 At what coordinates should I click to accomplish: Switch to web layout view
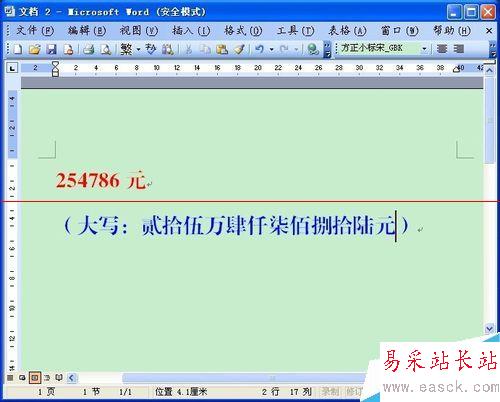22,378
